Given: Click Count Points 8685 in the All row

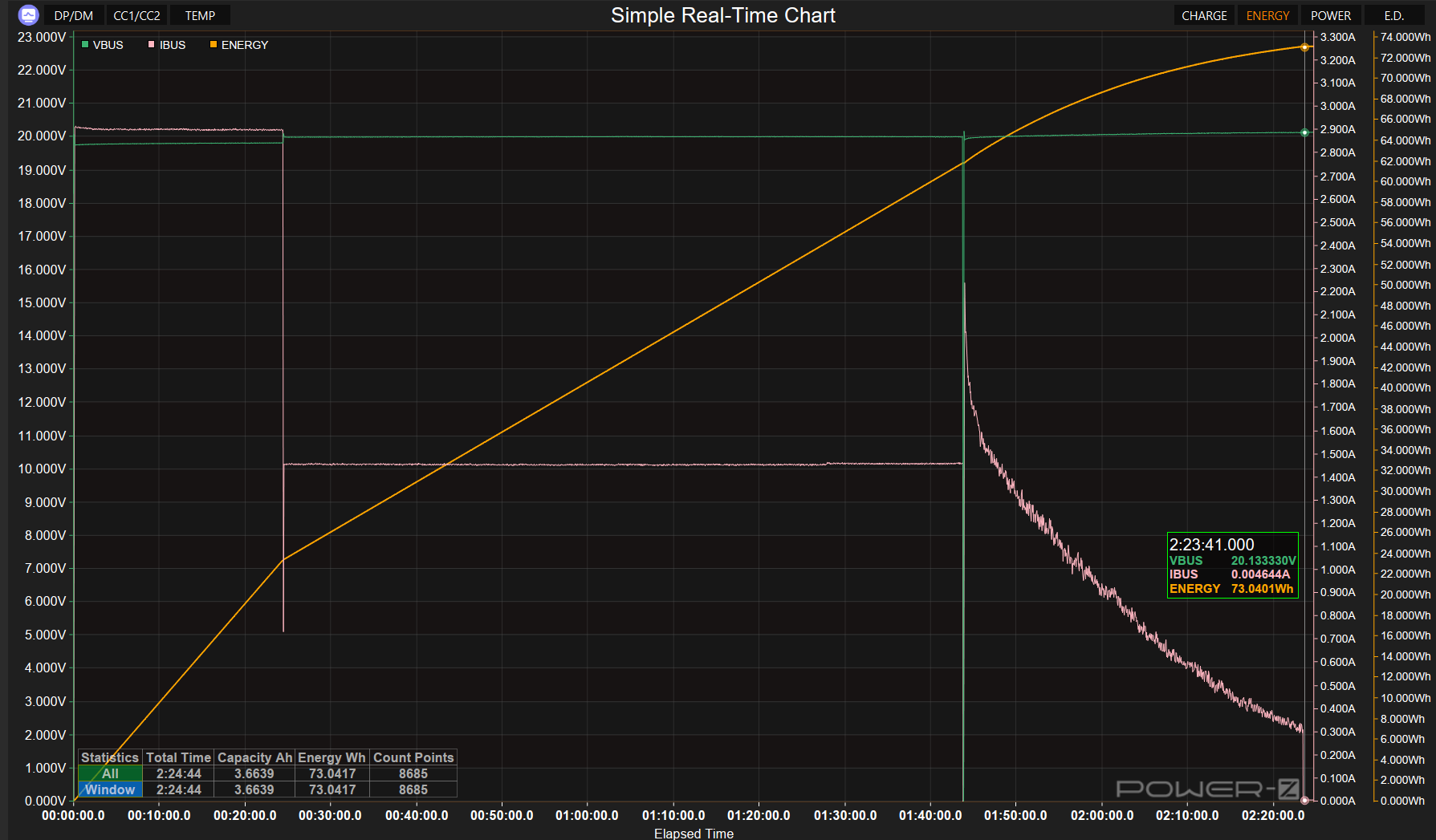Looking at the screenshot, I should [413, 773].
